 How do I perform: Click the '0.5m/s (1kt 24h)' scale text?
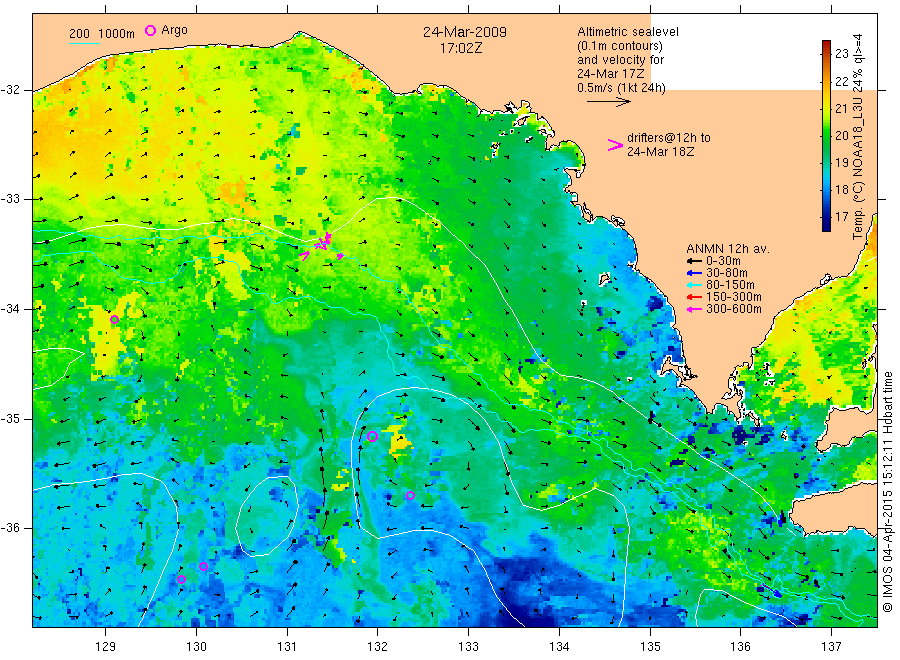point(621,88)
